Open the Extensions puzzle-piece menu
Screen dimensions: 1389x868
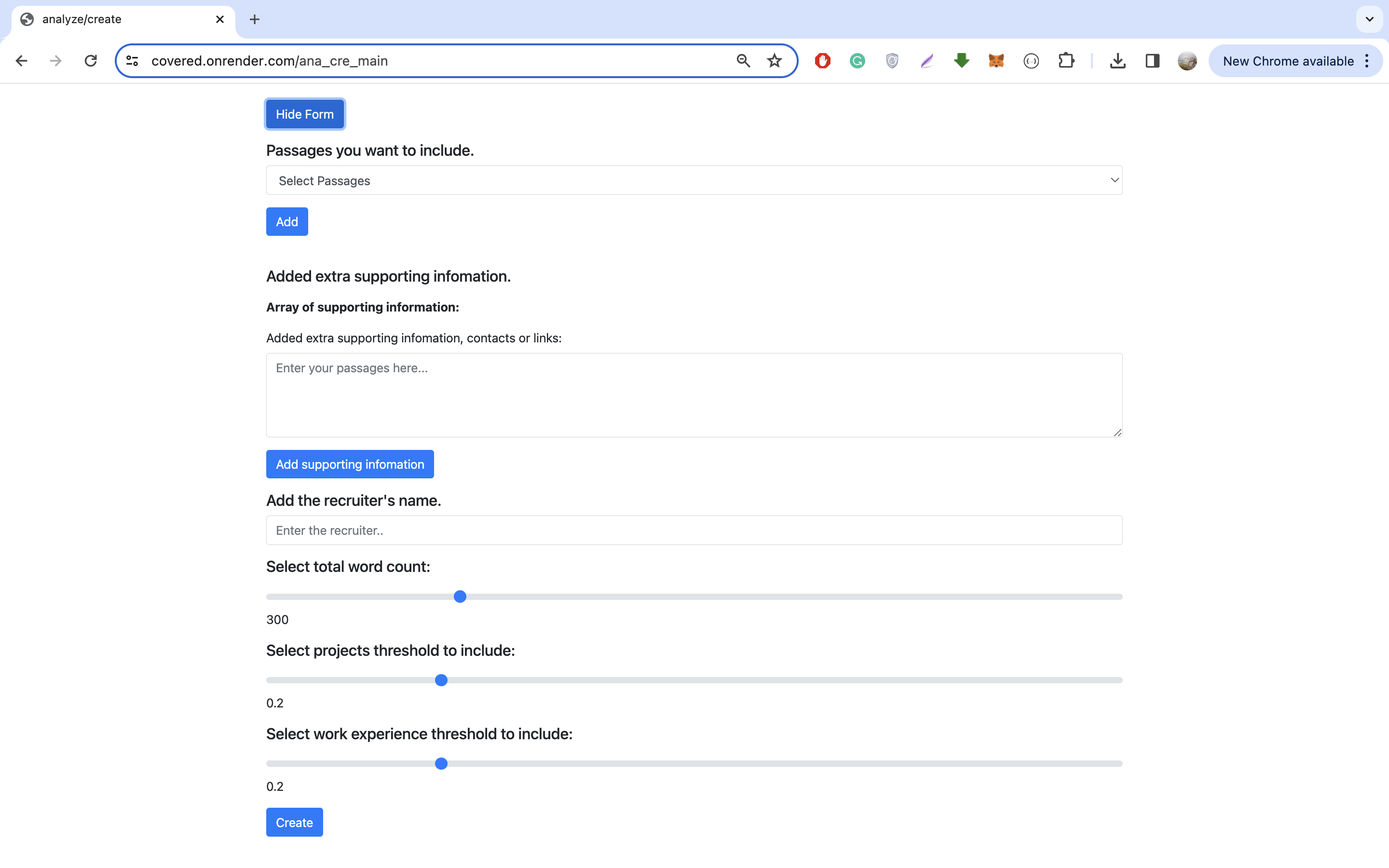[x=1066, y=61]
